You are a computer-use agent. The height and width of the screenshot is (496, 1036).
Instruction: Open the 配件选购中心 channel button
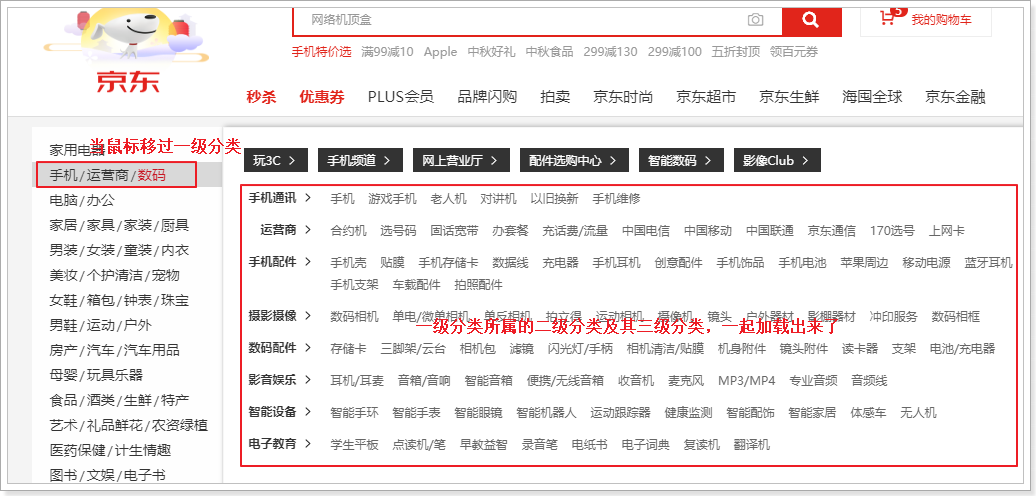click(573, 159)
